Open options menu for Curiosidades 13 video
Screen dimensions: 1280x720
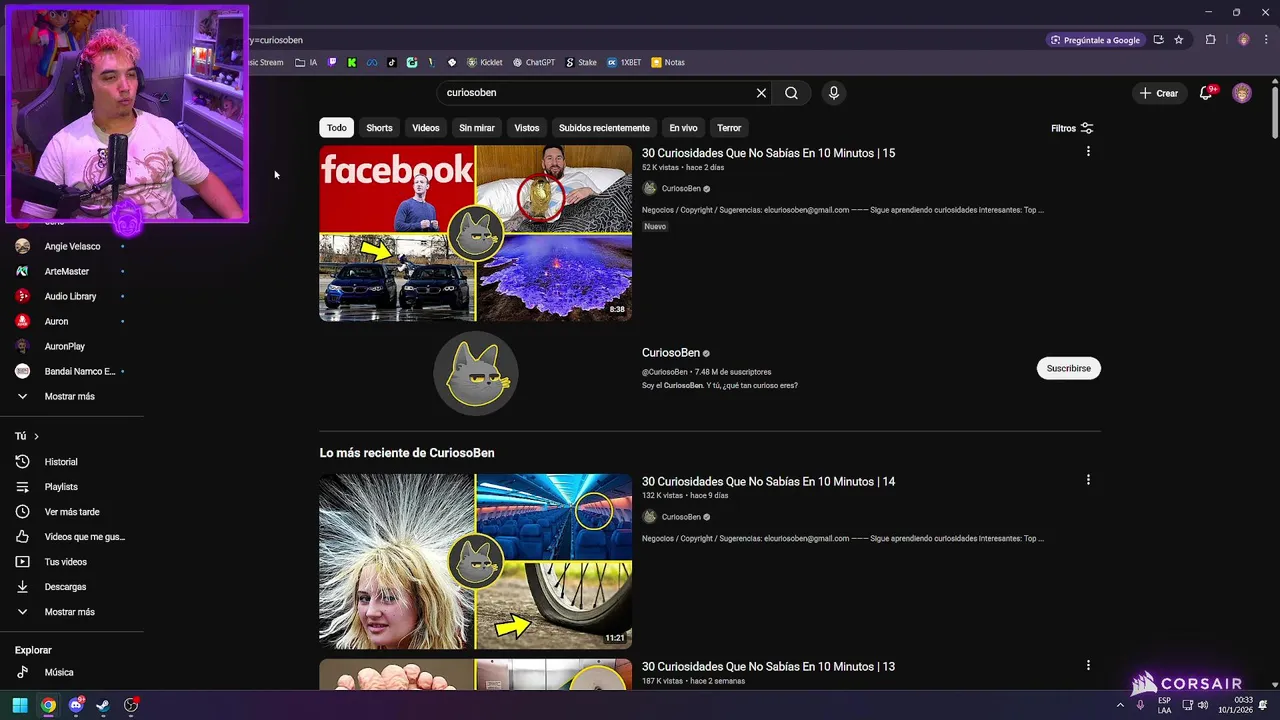(1088, 665)
